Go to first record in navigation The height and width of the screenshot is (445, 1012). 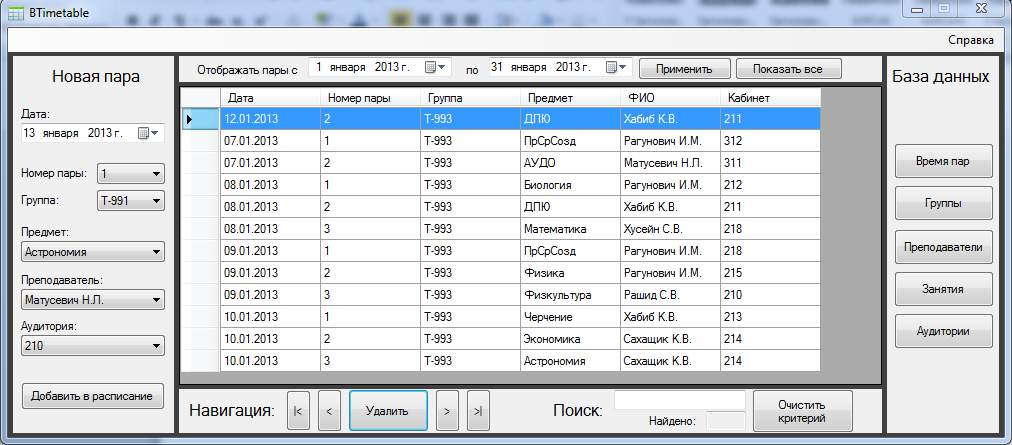[x=298, y=410]
